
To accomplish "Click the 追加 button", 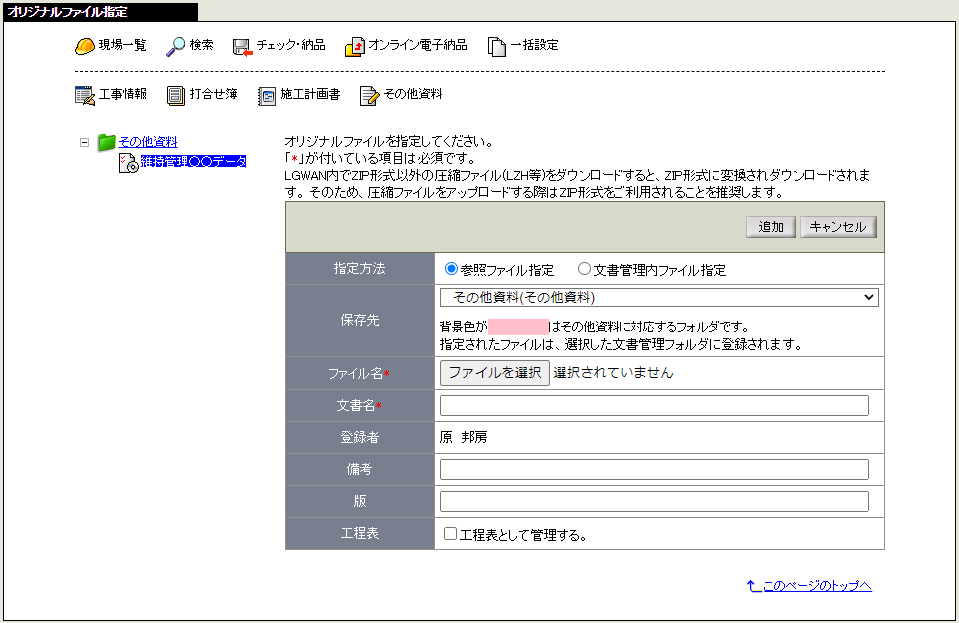I will pyautogui.click(x=771, y=227).
